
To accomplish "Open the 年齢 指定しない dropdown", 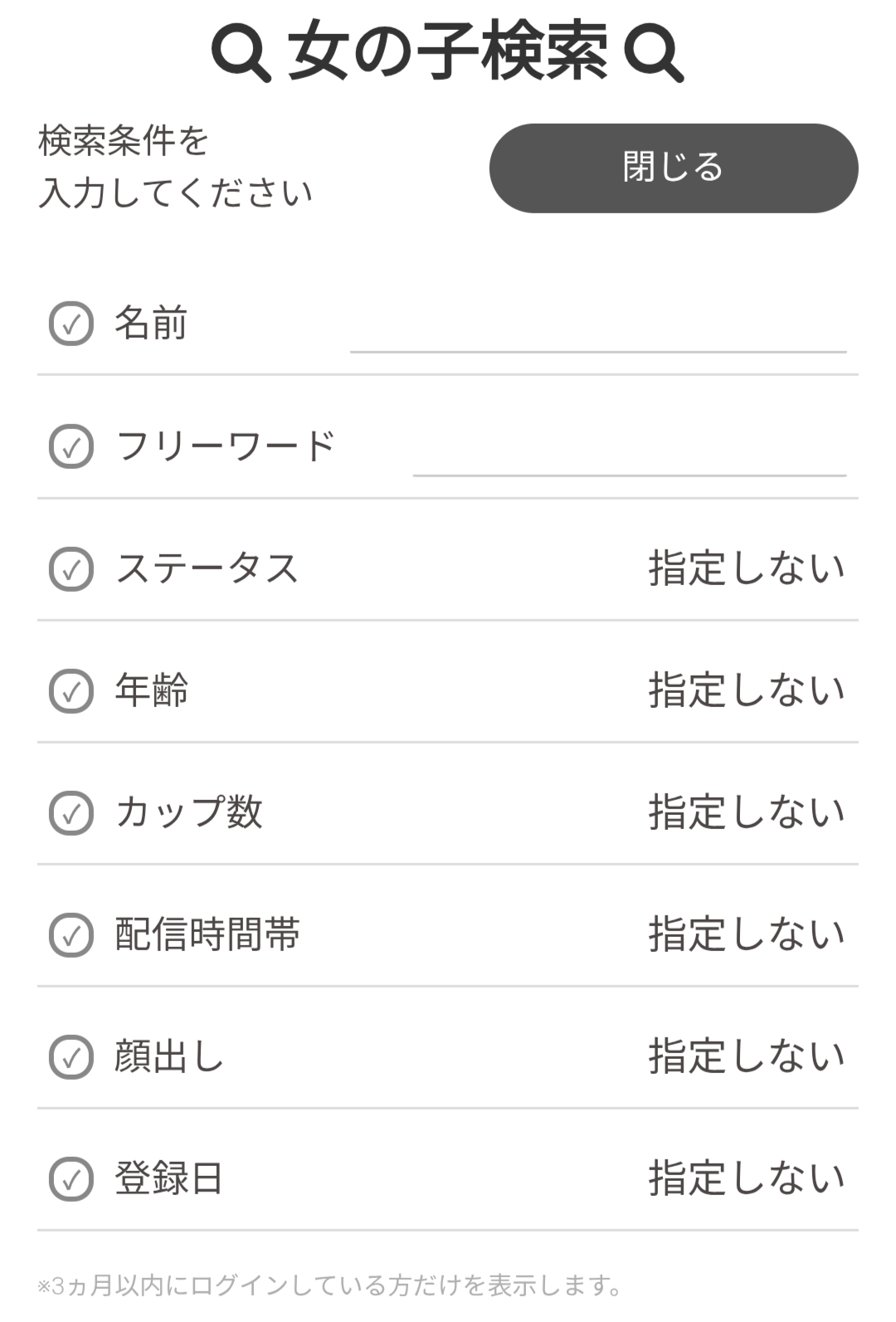I will [747, 690].
